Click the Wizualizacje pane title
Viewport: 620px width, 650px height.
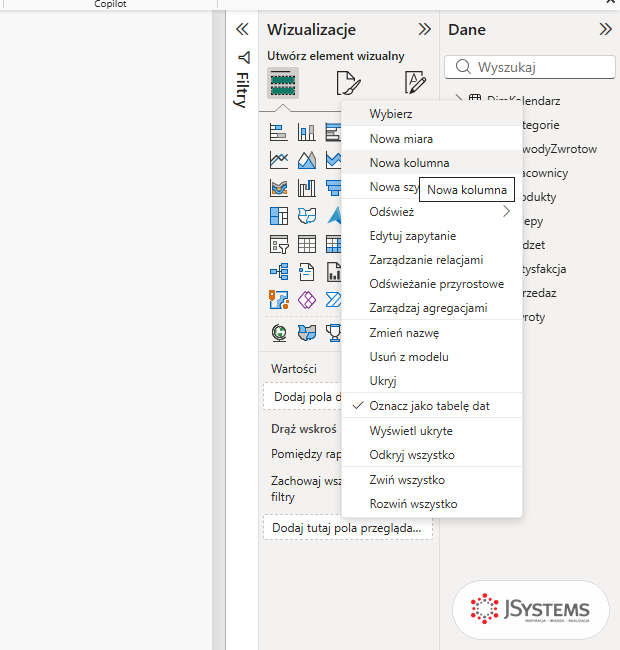click(312, 29)
